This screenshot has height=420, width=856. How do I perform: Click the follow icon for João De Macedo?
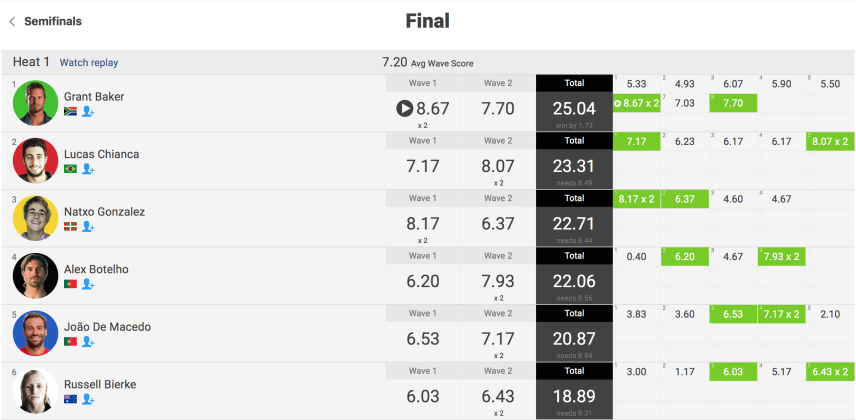tap(88, 342)
